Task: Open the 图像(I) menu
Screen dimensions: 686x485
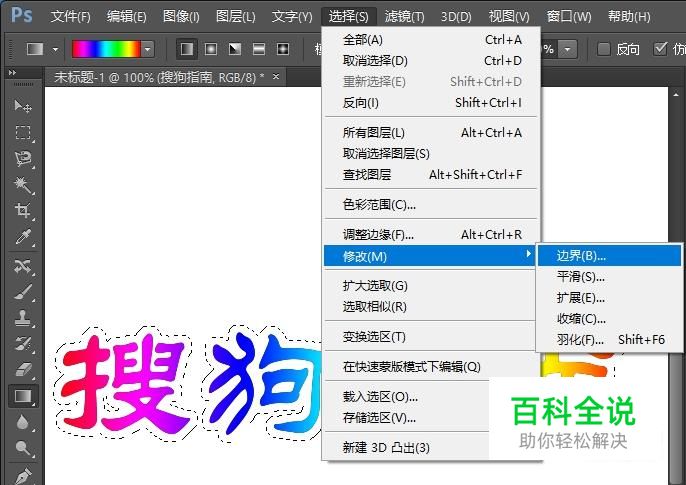Action: coord(181,17)
